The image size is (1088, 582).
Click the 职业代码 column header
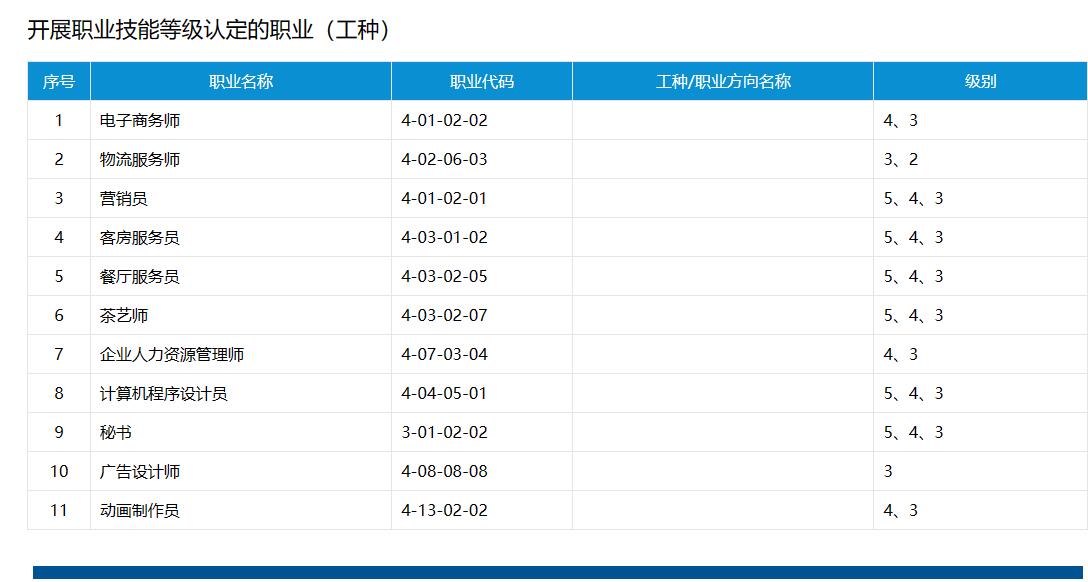click(x=481, y=82)
